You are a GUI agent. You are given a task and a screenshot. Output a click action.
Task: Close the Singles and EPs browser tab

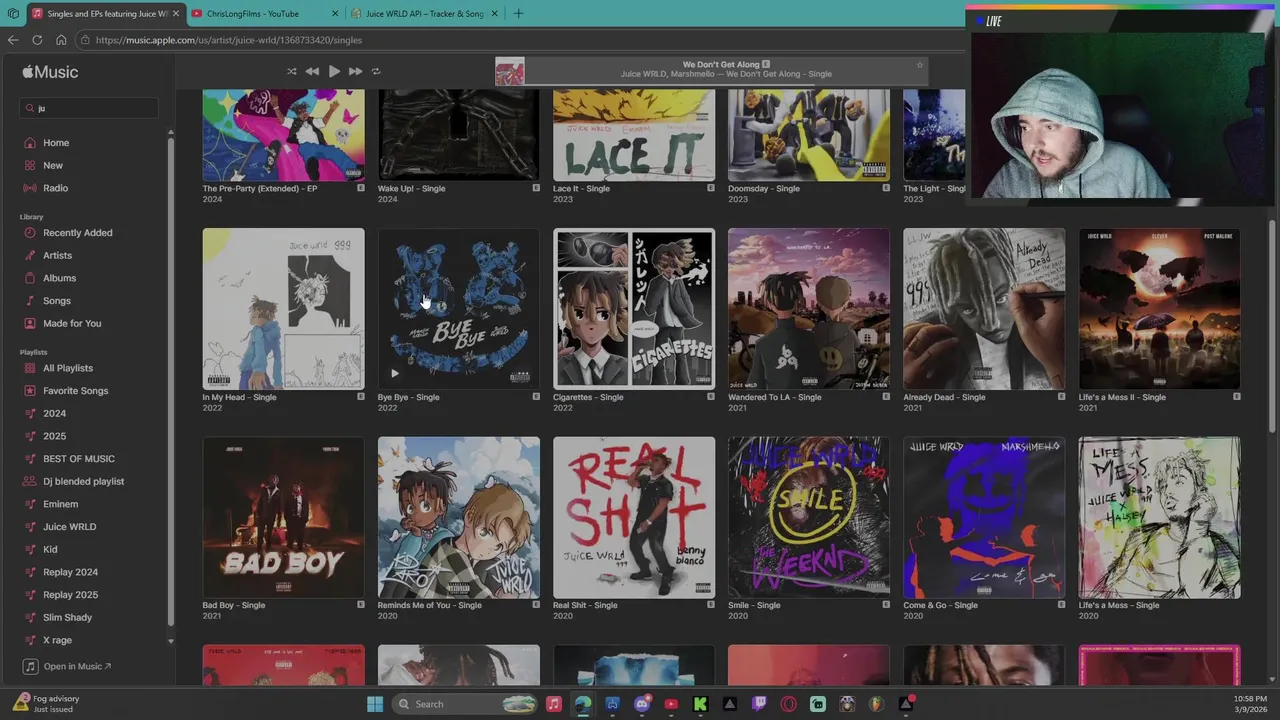coord(175,14)
